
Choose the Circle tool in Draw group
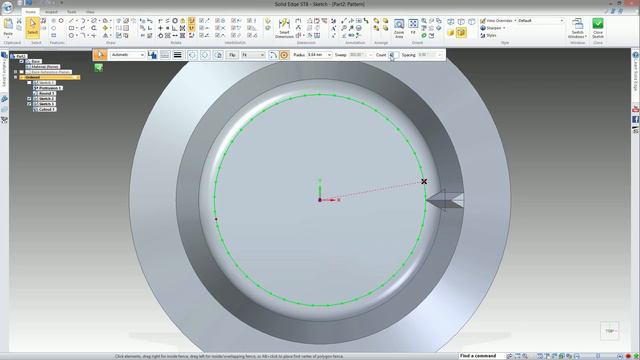71,36
